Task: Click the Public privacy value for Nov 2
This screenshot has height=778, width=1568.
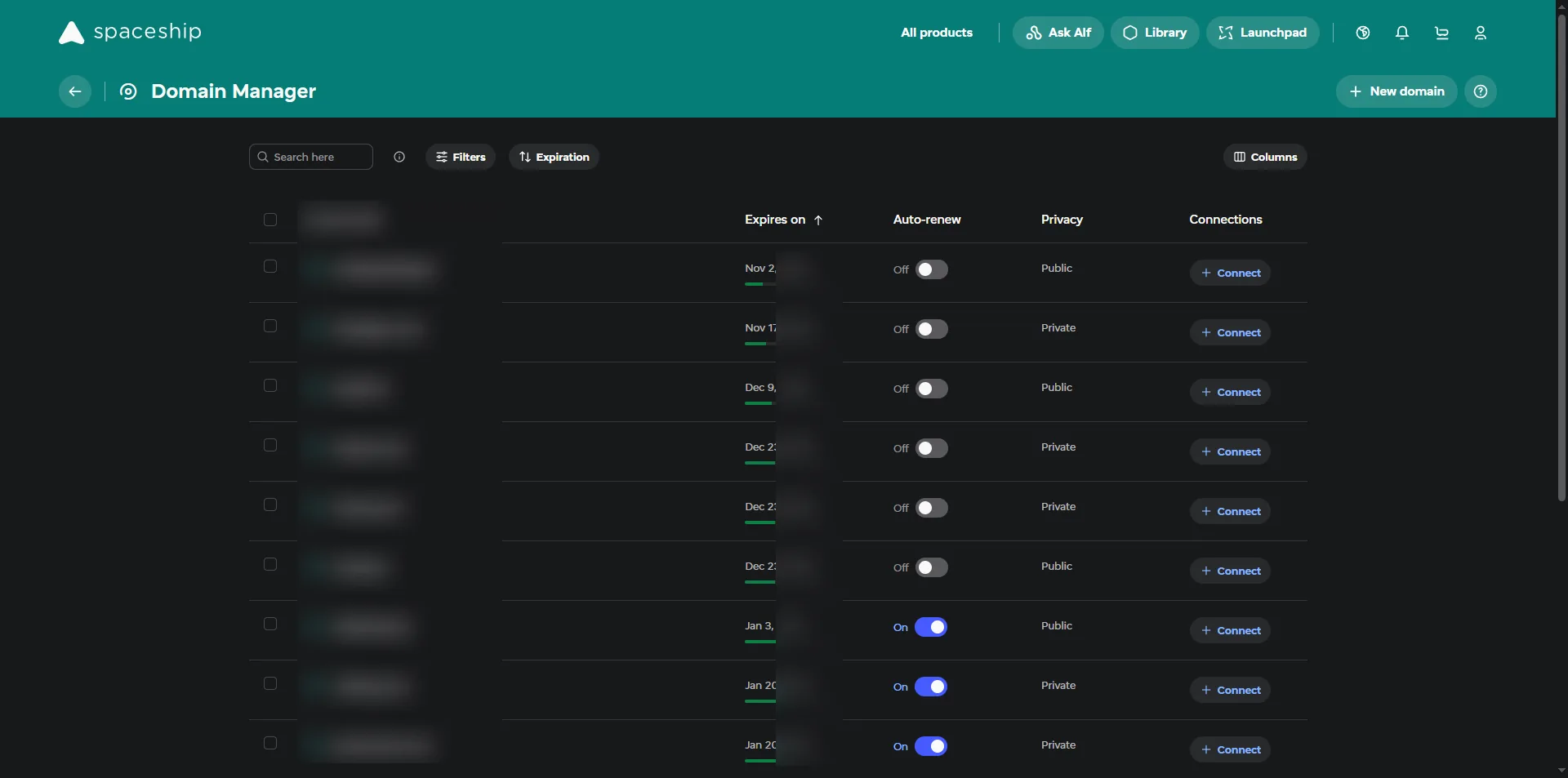Action: 1057,268
